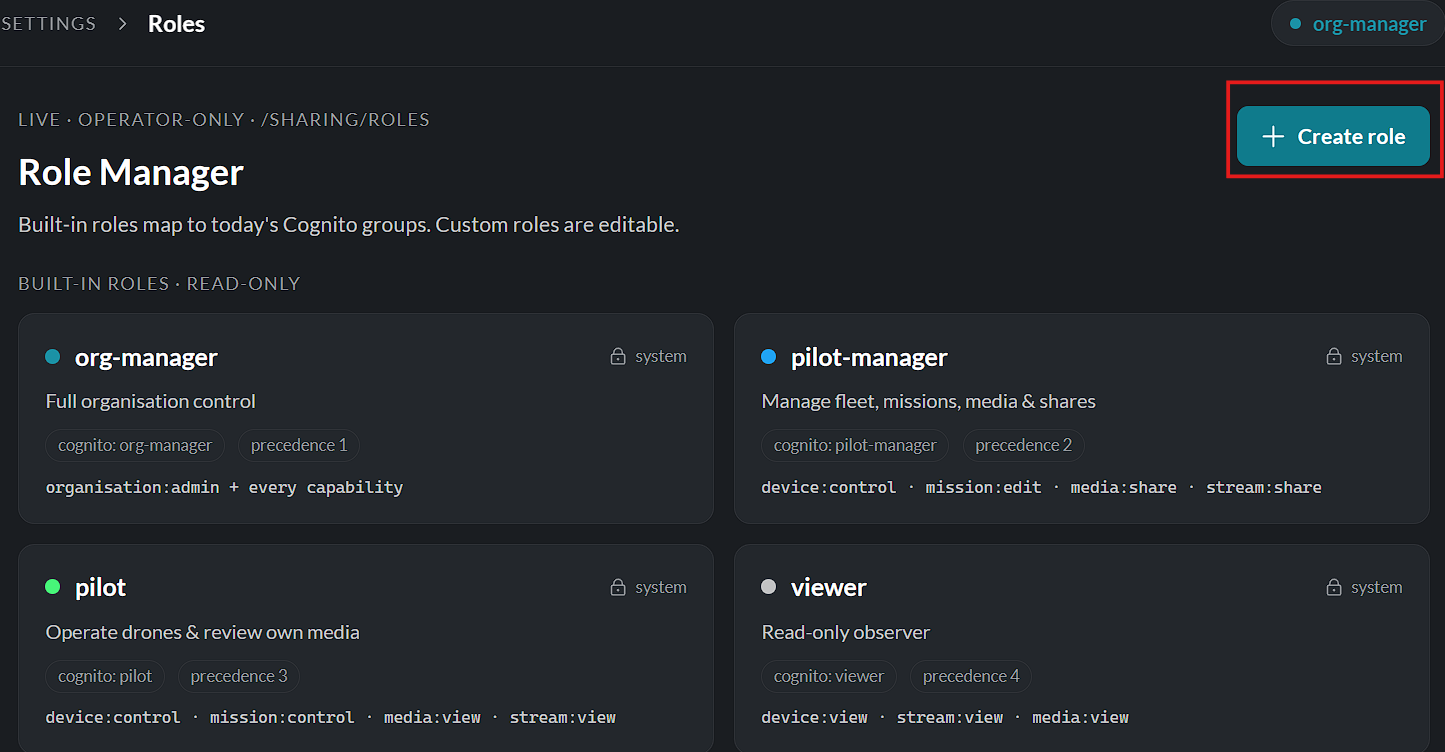Viewport: 1445px width, 752px height.
Task: Click 'organisation:admin + every capability' text
Action: tap(225, 488)
